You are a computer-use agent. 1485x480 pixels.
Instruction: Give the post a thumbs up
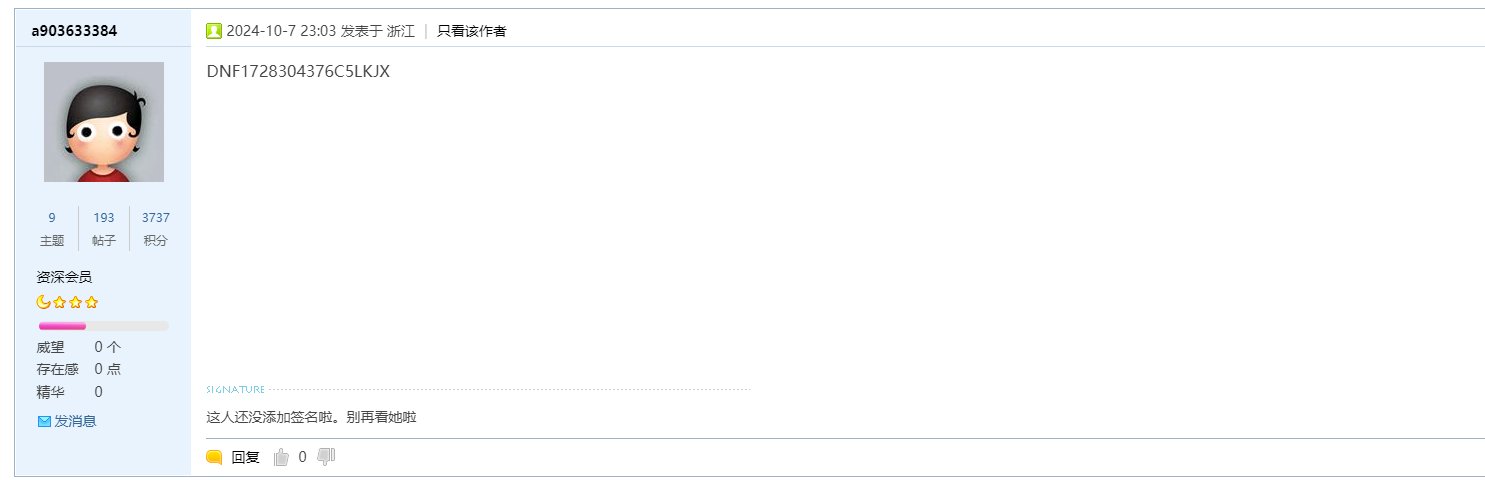(281, 457)
